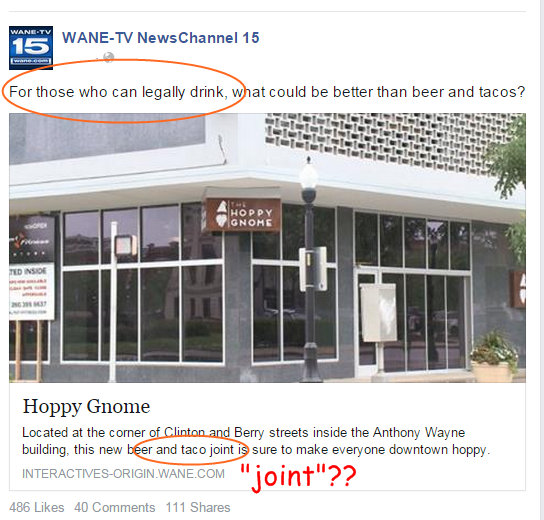
Task: Click the post text about beer and tacos
Action: (267, 92)
